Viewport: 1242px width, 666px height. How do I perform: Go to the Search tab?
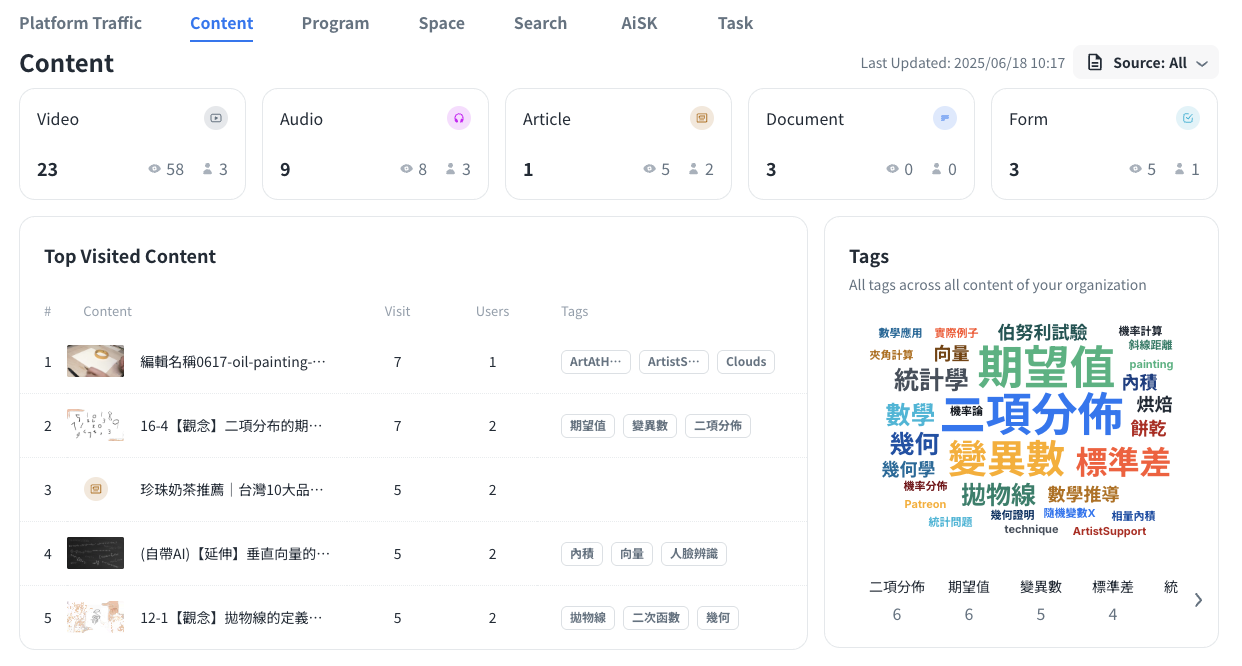[x=540, y=23]
